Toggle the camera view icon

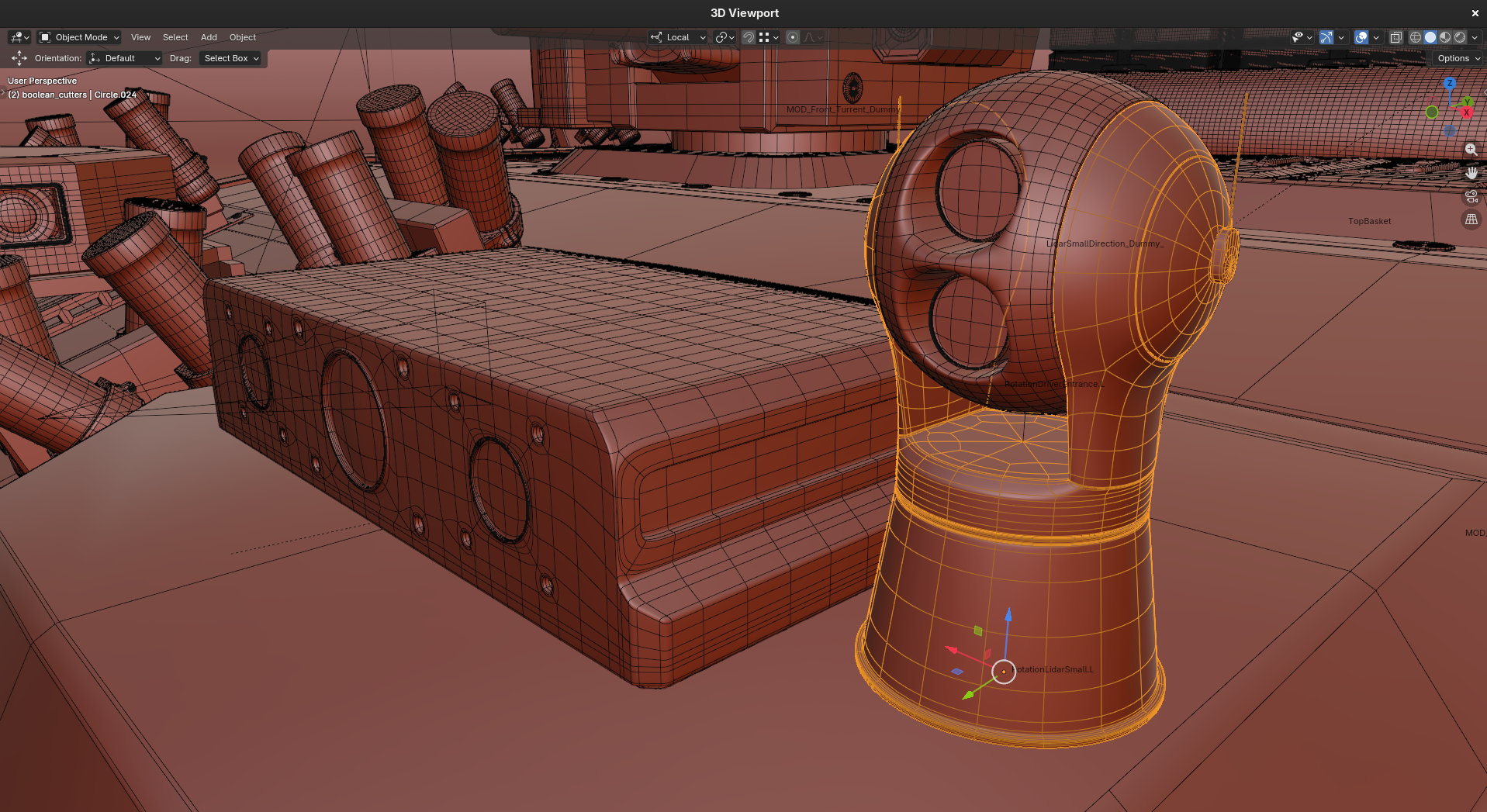tap(1471, 196)
